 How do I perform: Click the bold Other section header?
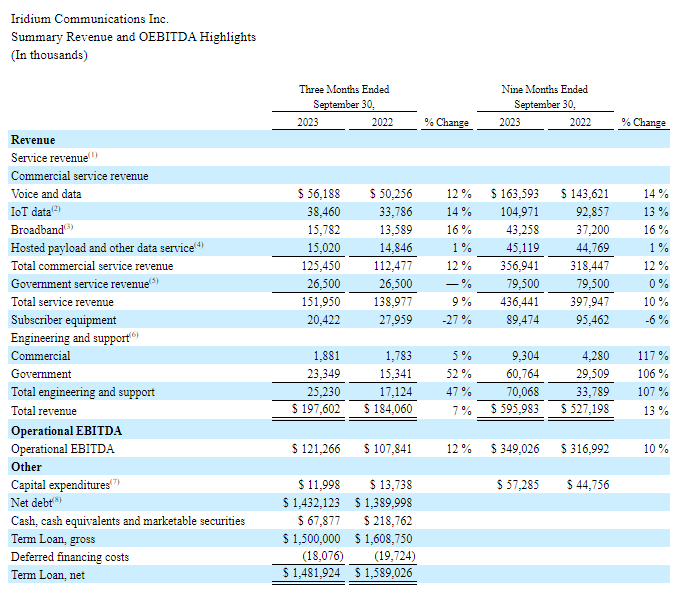click(x=25, y=466)
